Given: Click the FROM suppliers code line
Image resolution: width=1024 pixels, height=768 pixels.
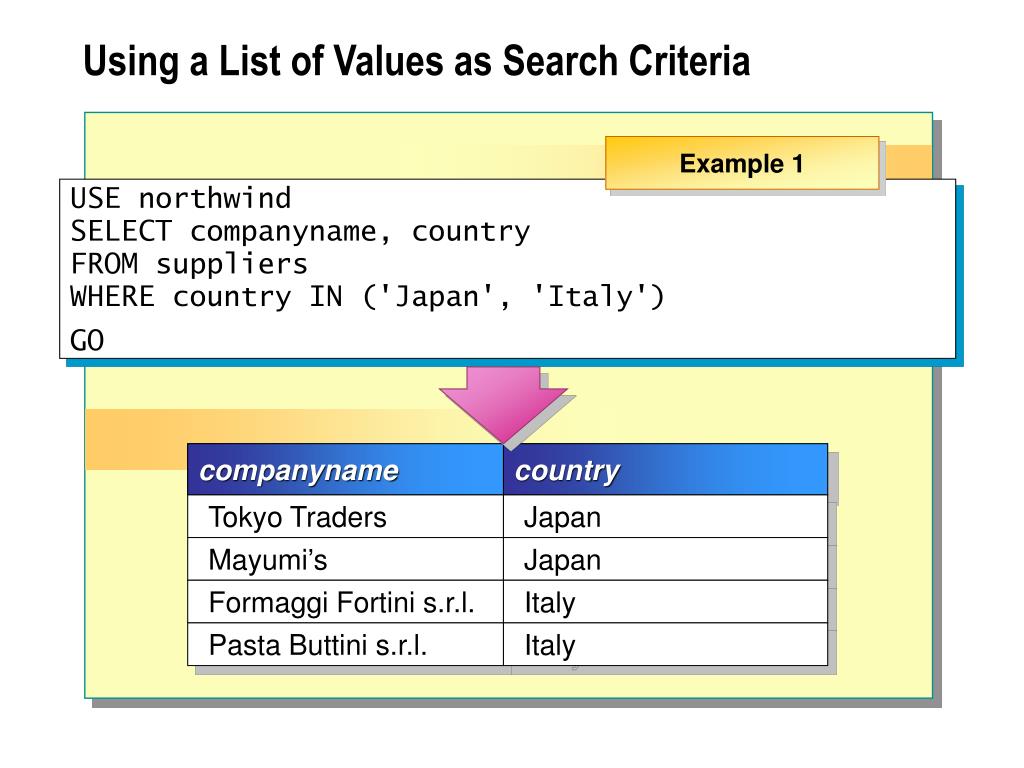Looking at the screenshot, I should 189,265.
